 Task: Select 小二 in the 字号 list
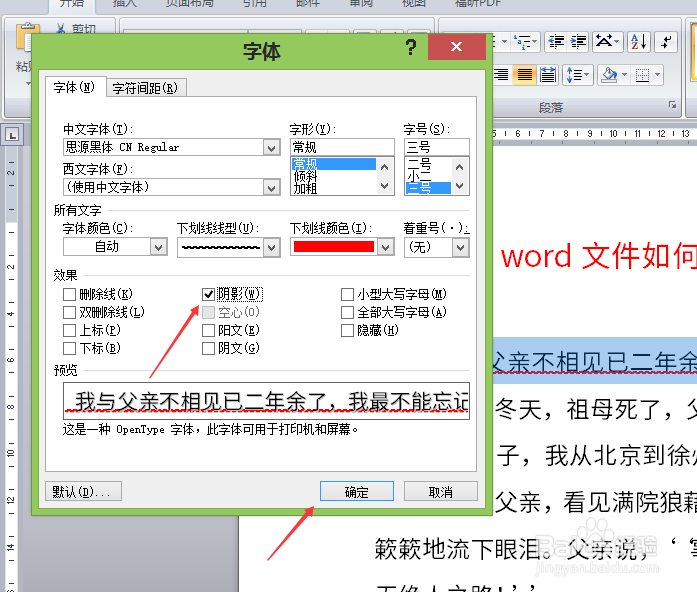428,176
